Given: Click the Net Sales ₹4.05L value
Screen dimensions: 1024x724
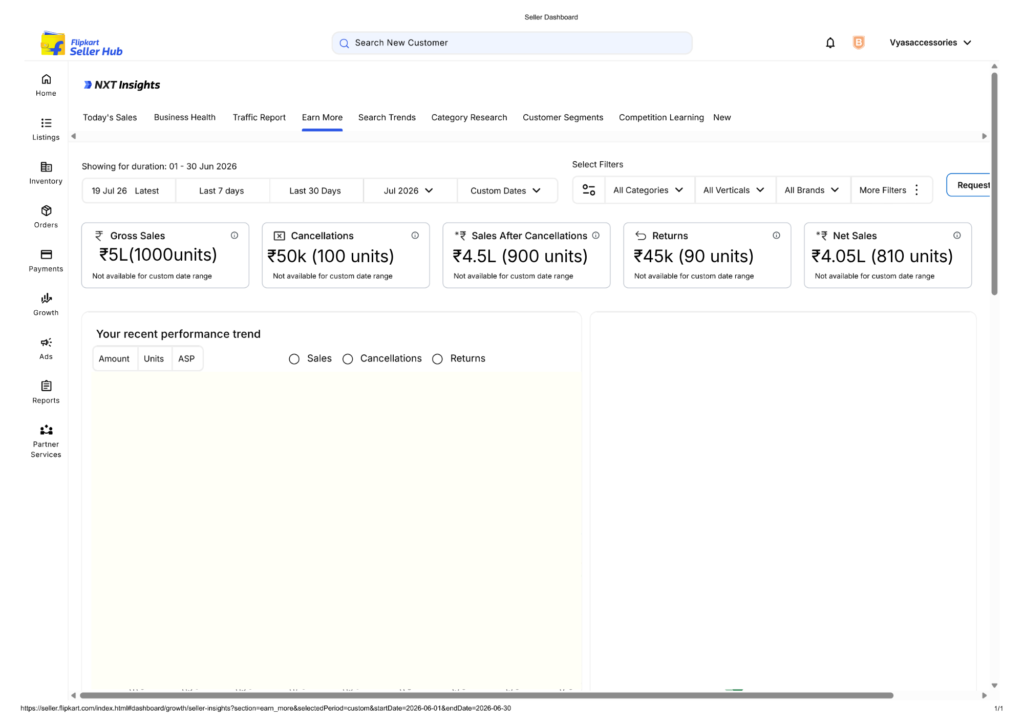Looking at the screenshot, I should [882, 256].
